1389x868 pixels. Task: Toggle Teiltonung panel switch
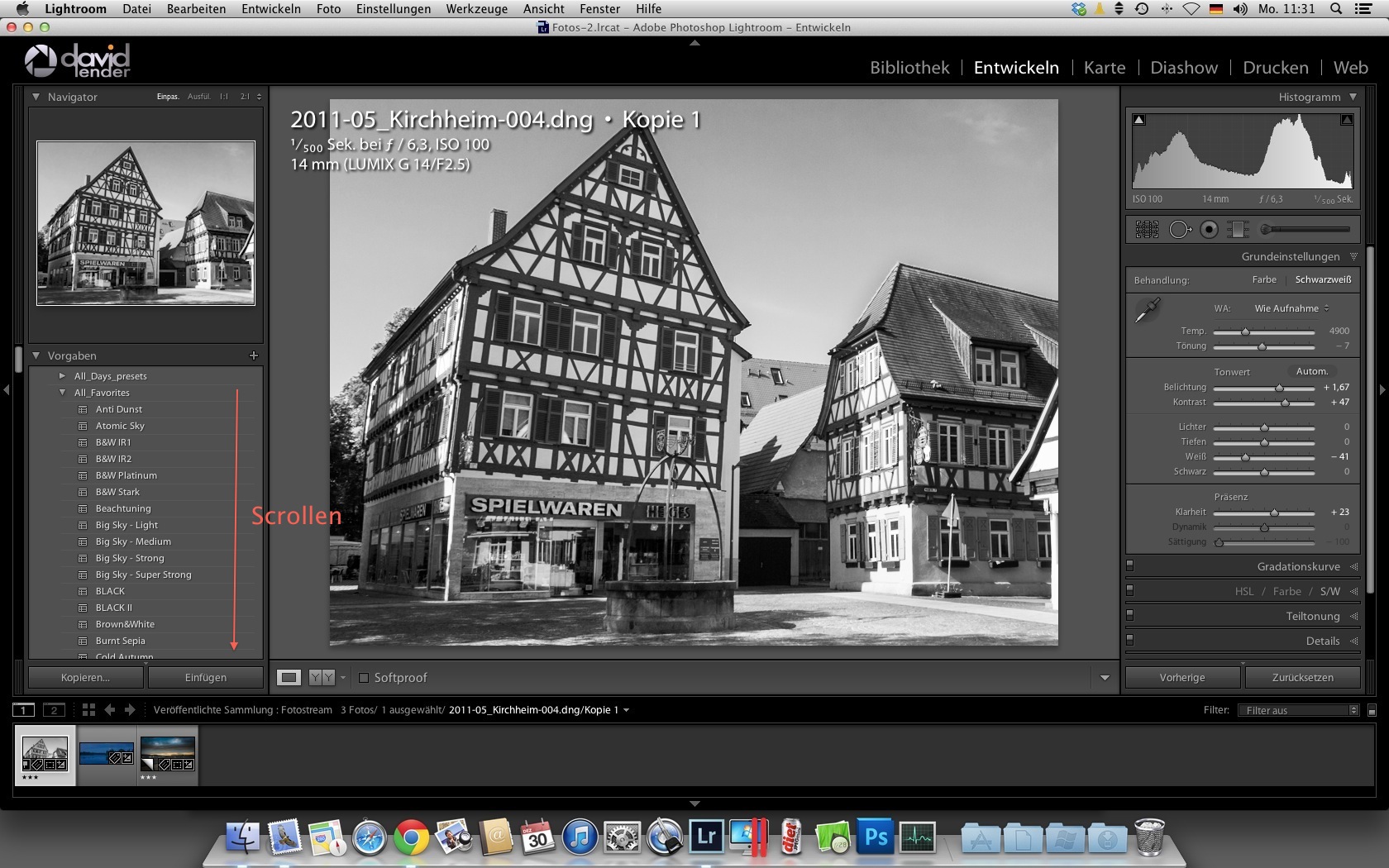pyautogui.click(x=1130, y=616)
